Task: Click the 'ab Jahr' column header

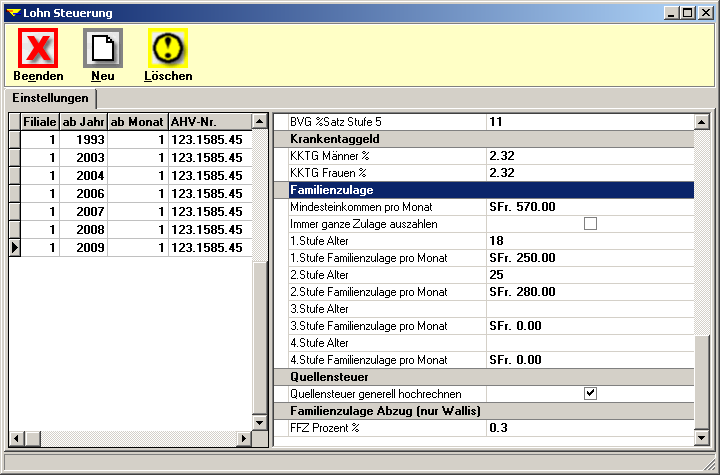Action: [83, 121]
